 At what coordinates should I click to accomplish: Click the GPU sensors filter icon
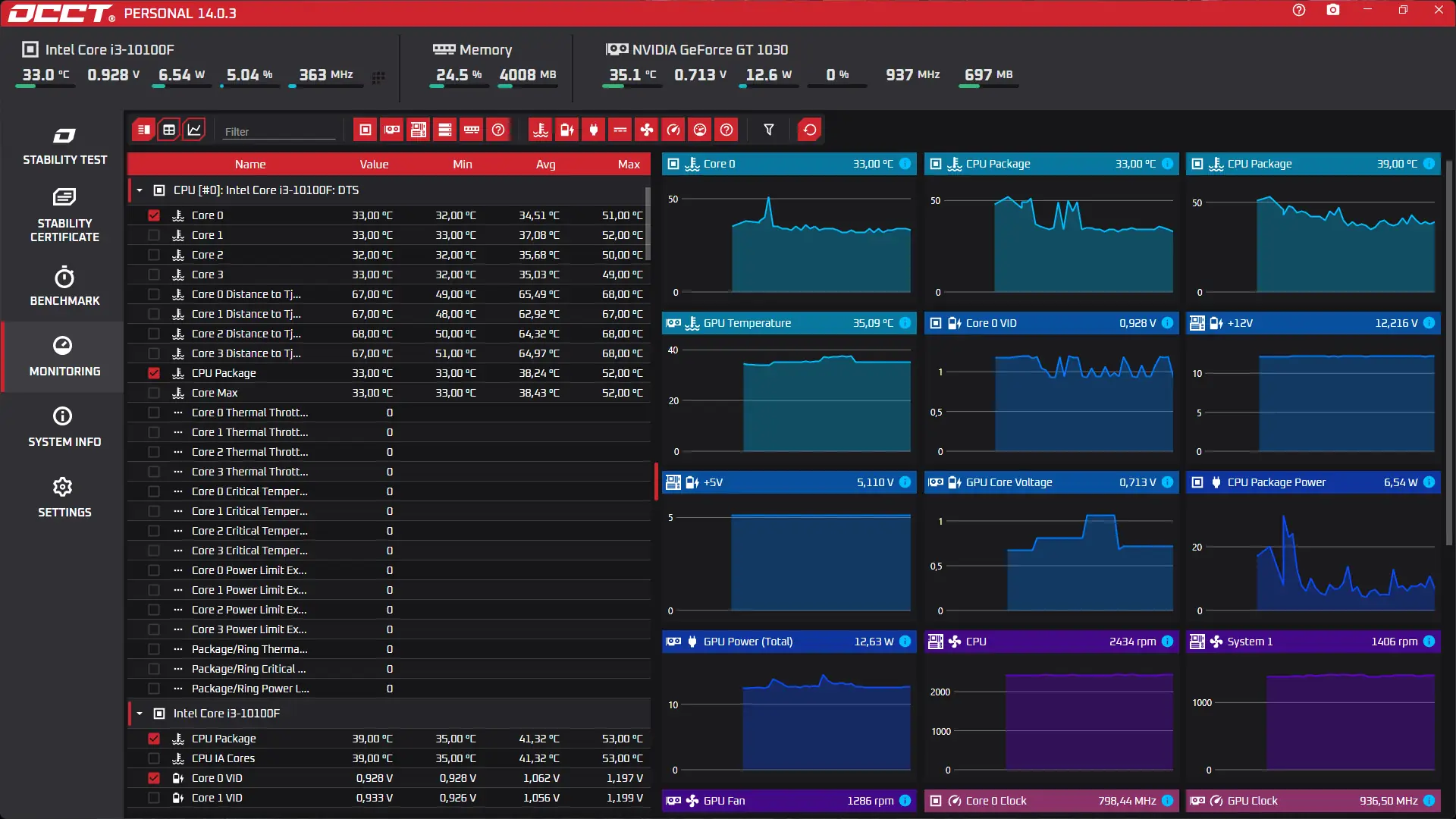pos(392,130)
